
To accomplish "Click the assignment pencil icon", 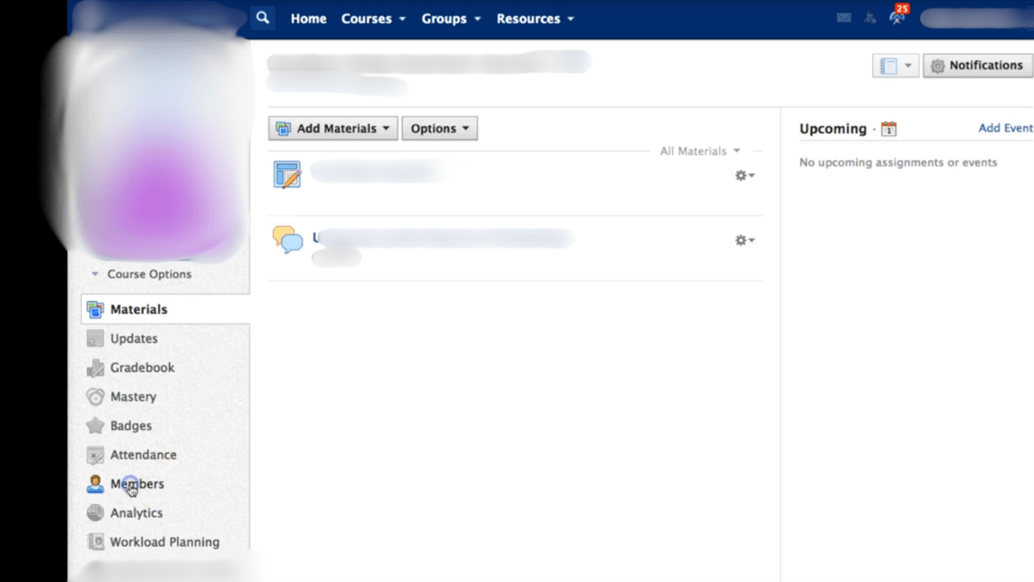I will 287,175.
